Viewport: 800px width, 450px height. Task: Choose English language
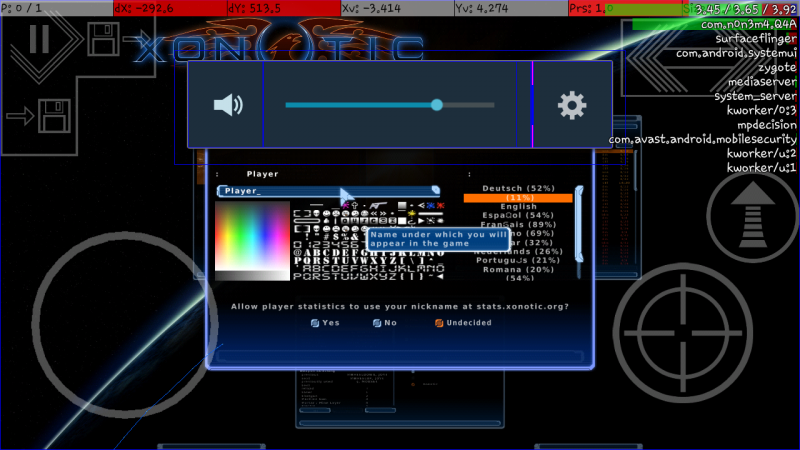pos(518,207)
